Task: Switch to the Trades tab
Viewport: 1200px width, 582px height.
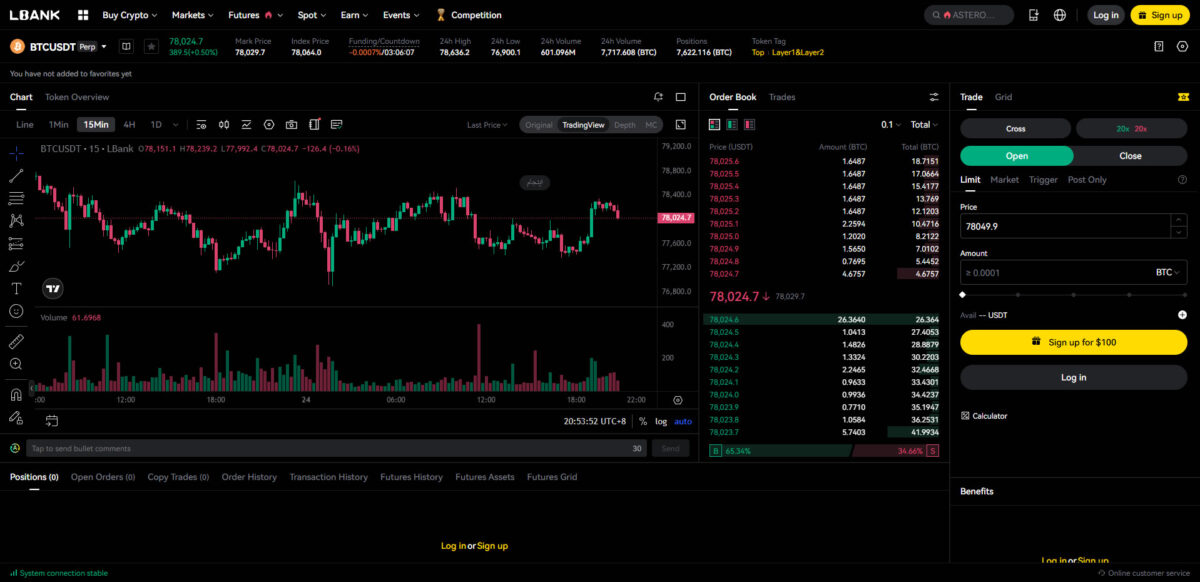Action: (x=782, y=97)
